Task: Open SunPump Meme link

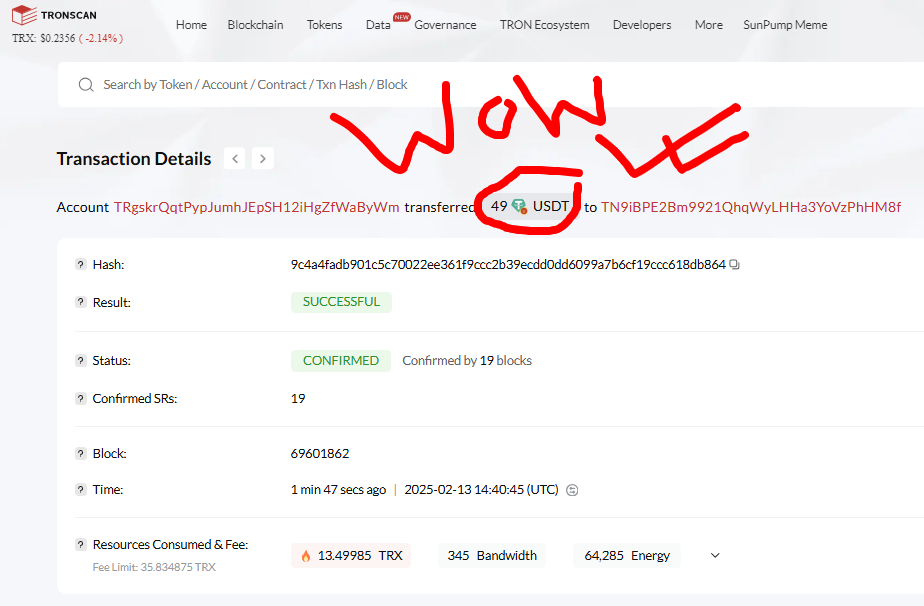Action: pos(785,25)
